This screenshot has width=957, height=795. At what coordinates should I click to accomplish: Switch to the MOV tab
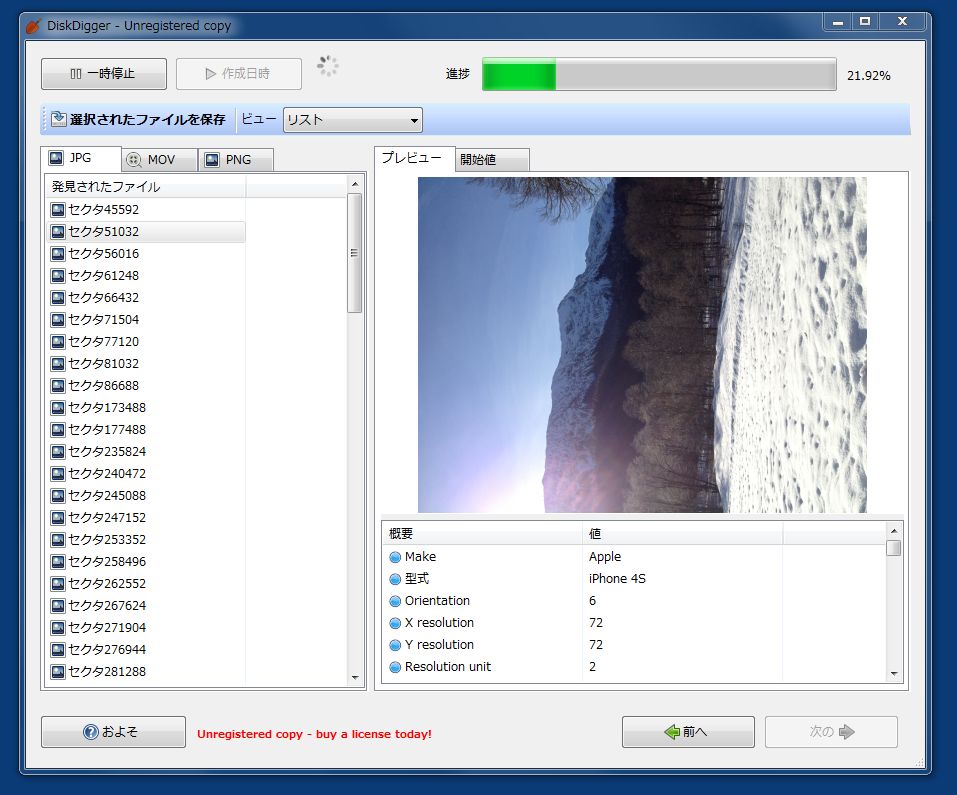click(x=159, y=160)
